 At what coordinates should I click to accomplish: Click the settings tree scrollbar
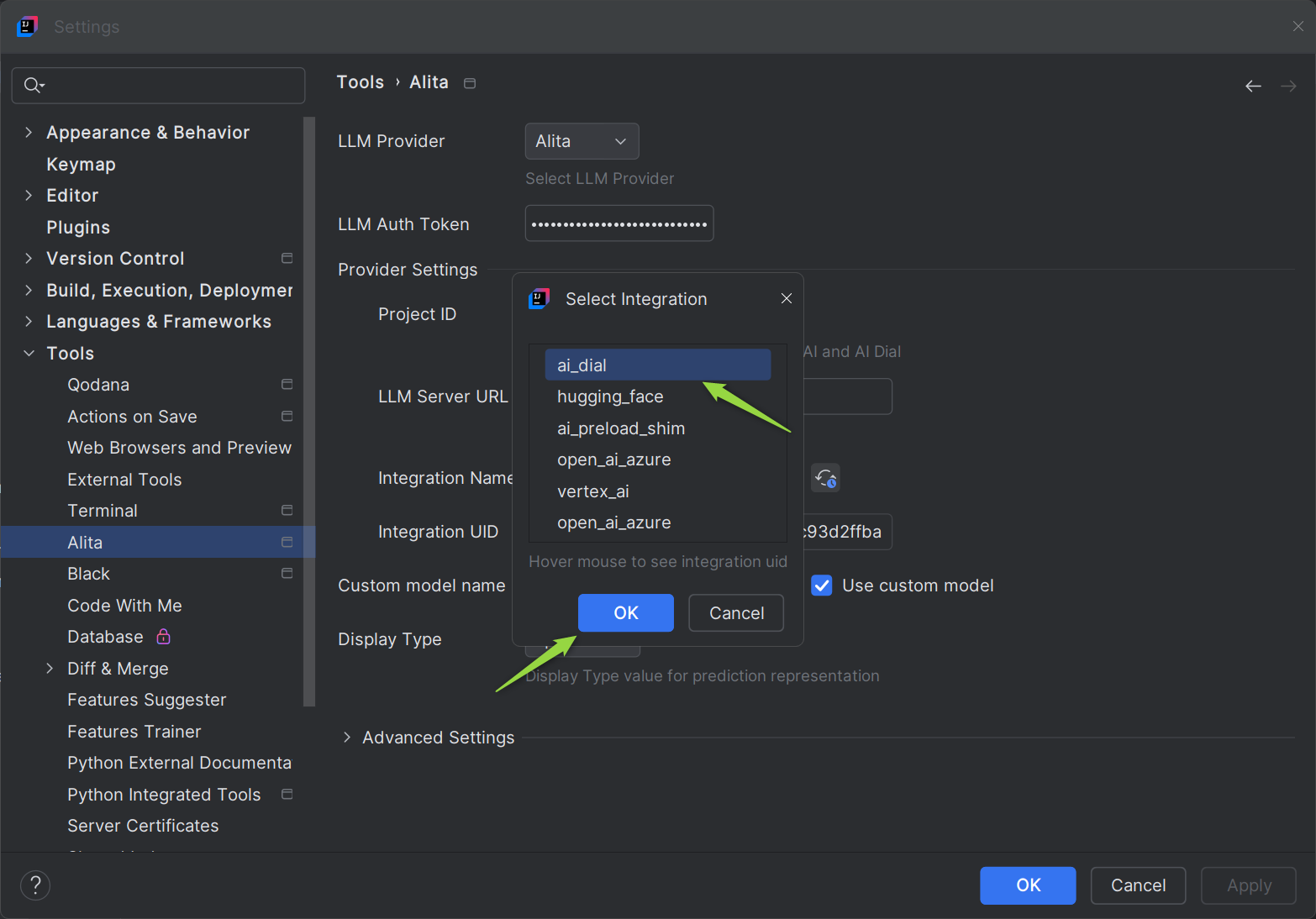308,411
